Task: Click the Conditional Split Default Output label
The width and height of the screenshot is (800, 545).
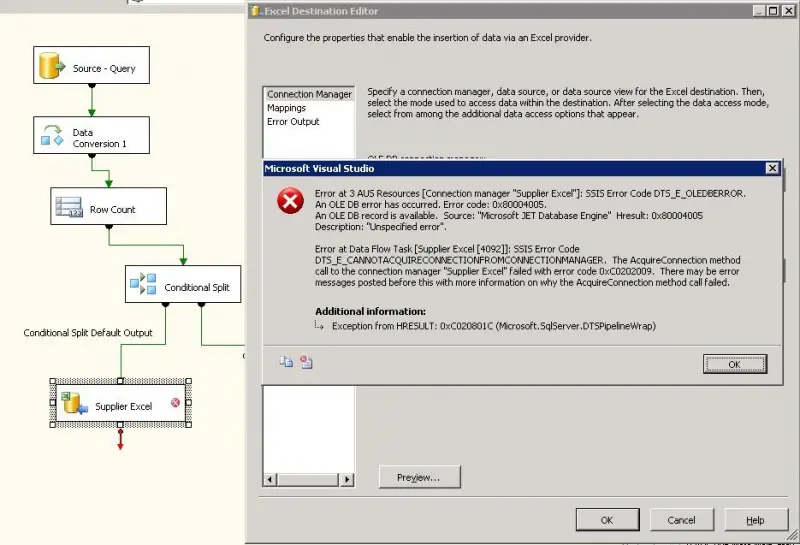Action: tap(88, 333)
